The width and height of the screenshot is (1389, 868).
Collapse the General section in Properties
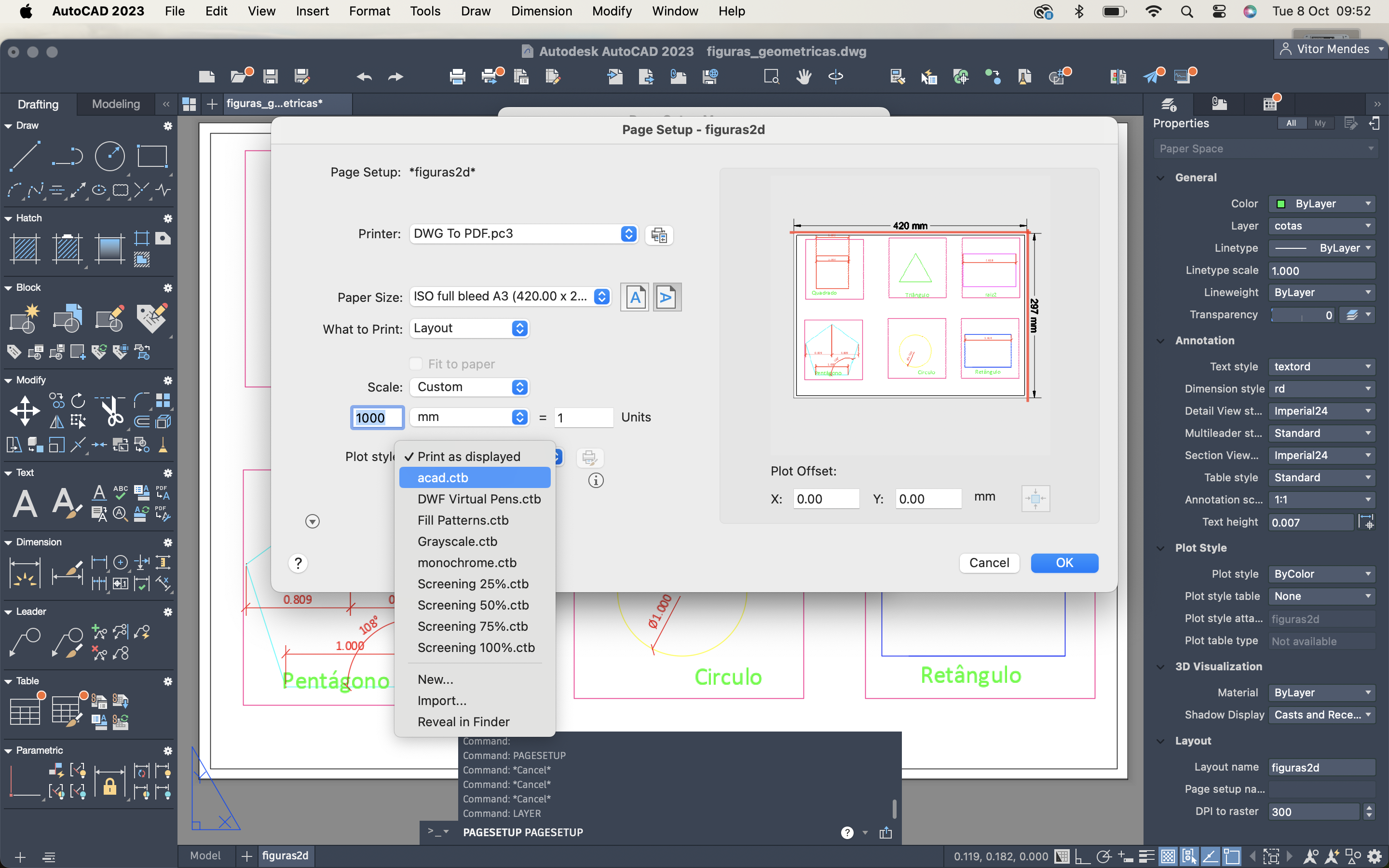(x=1160, y=178)
